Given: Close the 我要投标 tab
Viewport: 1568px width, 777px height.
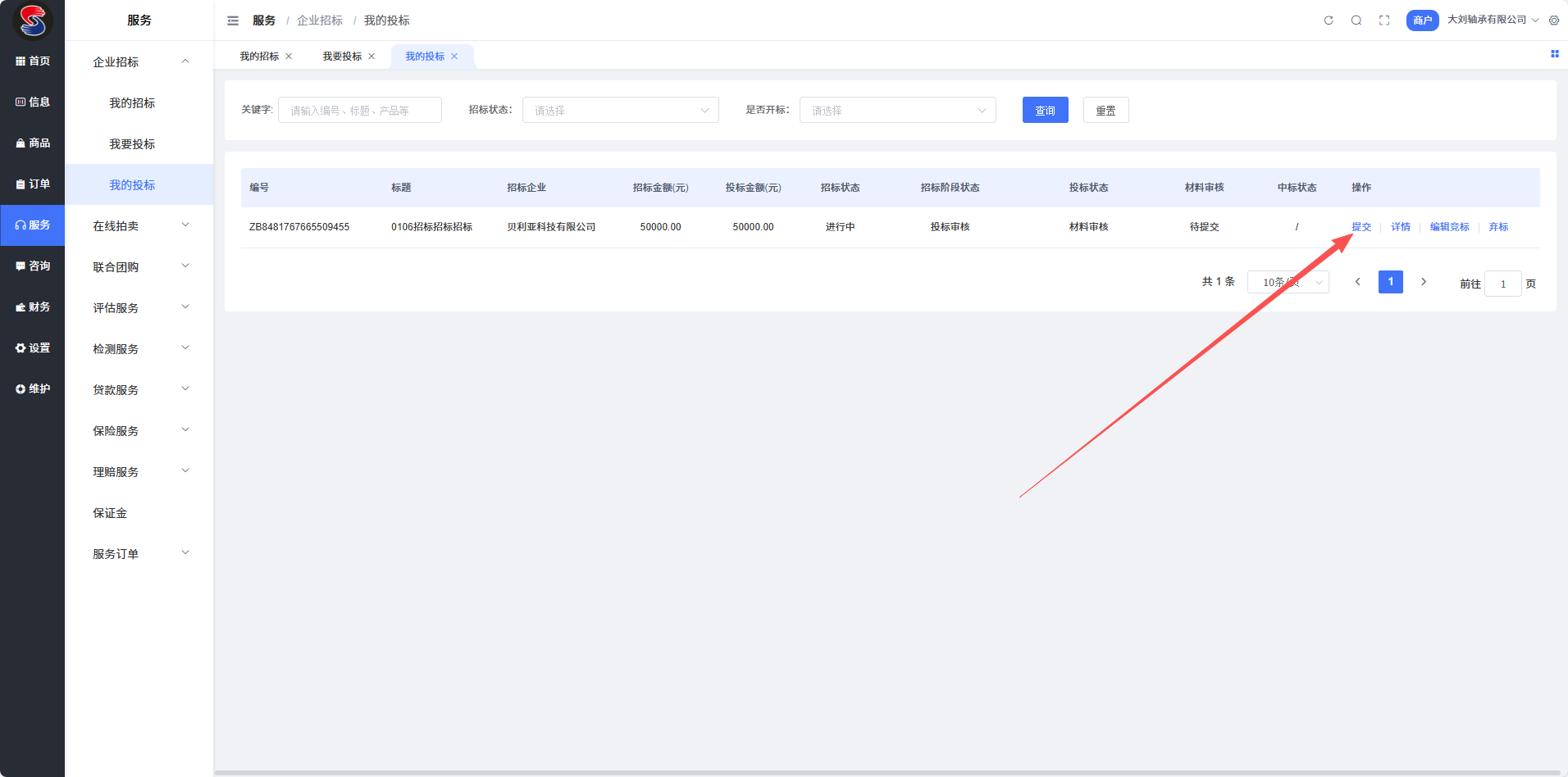Looking at the screenshot, I should [x=371, y=57].
